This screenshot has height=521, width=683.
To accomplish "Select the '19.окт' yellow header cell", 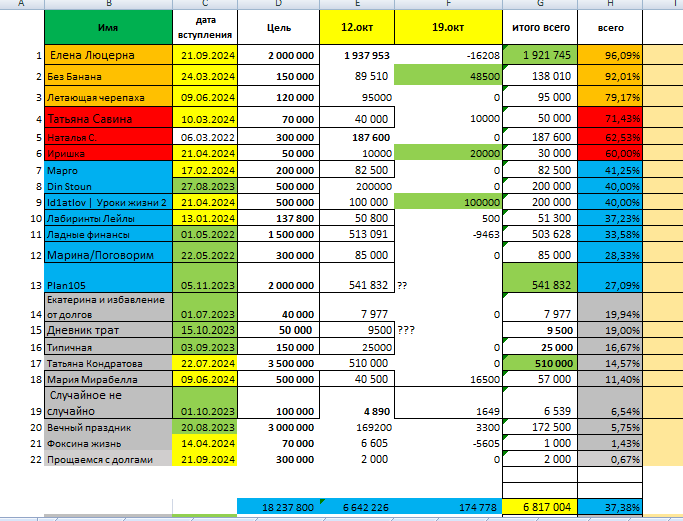I will click(x=448, y=27).
